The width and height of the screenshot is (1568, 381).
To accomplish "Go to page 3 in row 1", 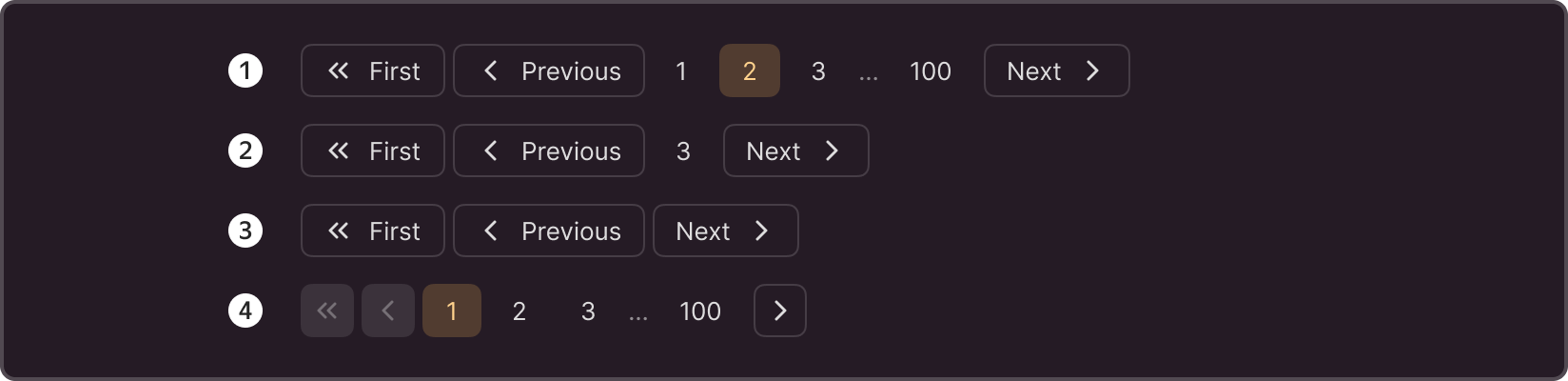I will pos(818,70).
